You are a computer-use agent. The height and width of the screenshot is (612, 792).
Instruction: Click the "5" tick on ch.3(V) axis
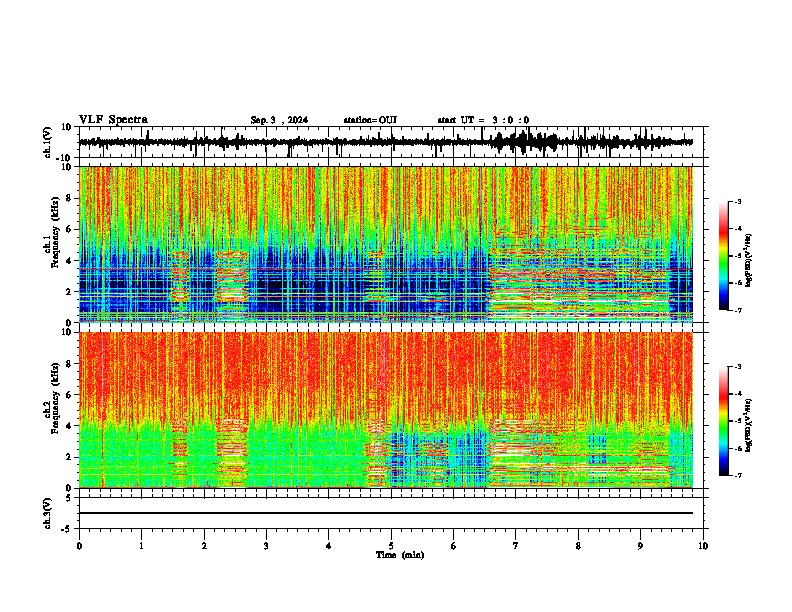click(70, 498)
